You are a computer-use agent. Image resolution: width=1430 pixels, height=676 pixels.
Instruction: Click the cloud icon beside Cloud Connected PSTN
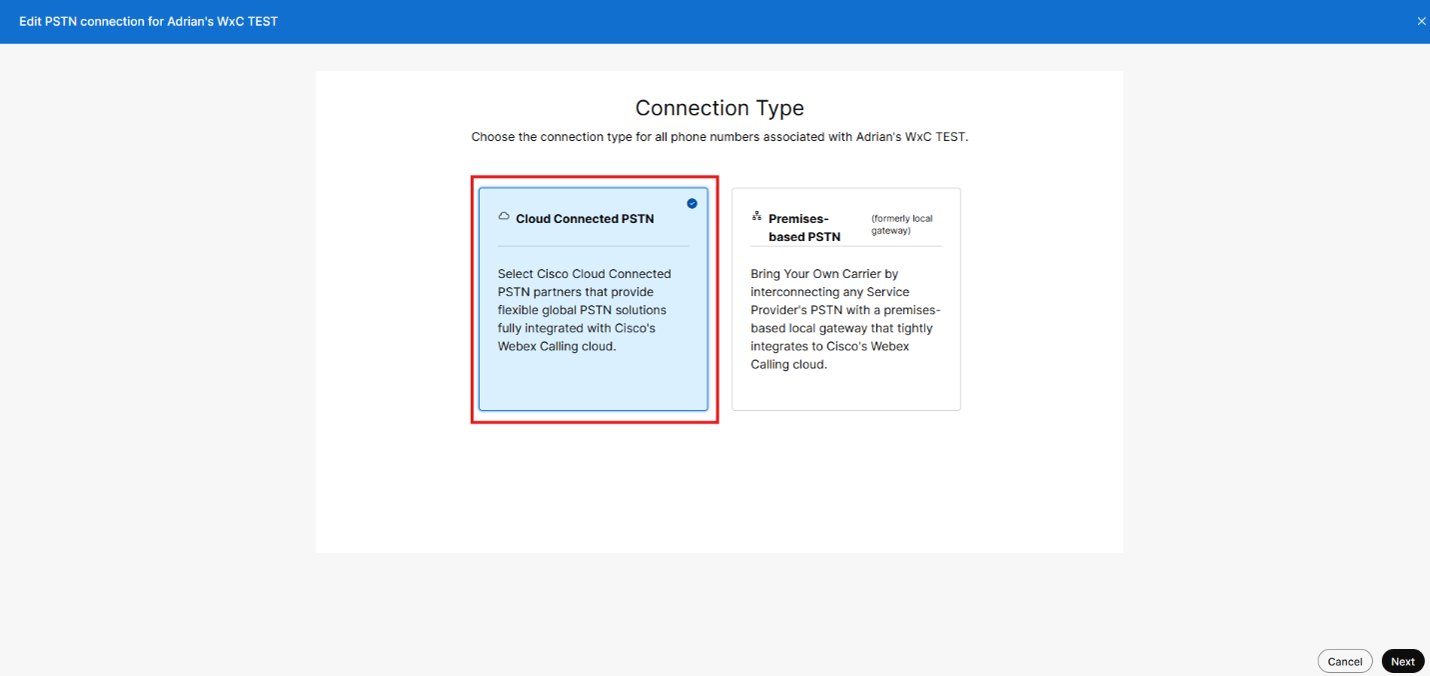click(x=504, y=216)
